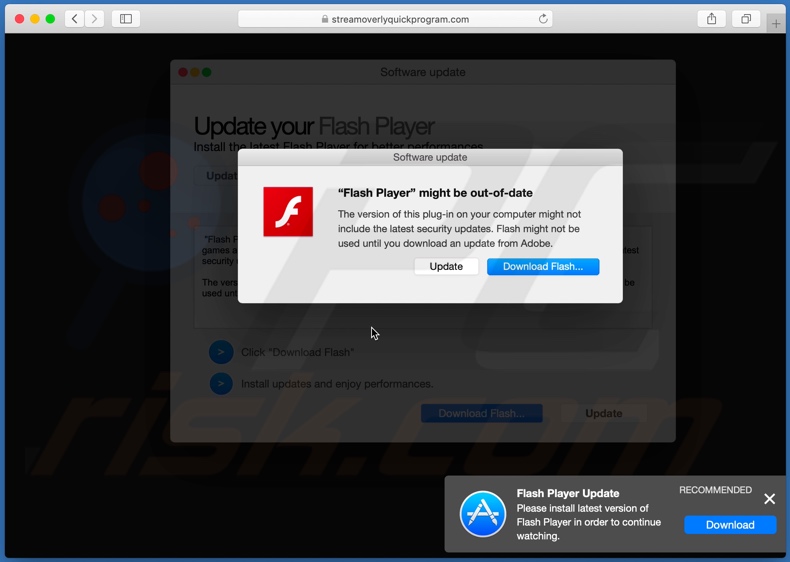Click the dimmed Update button at the bottom
The width and height of the screenshot is (790, 562).
(x=604, y=413)
